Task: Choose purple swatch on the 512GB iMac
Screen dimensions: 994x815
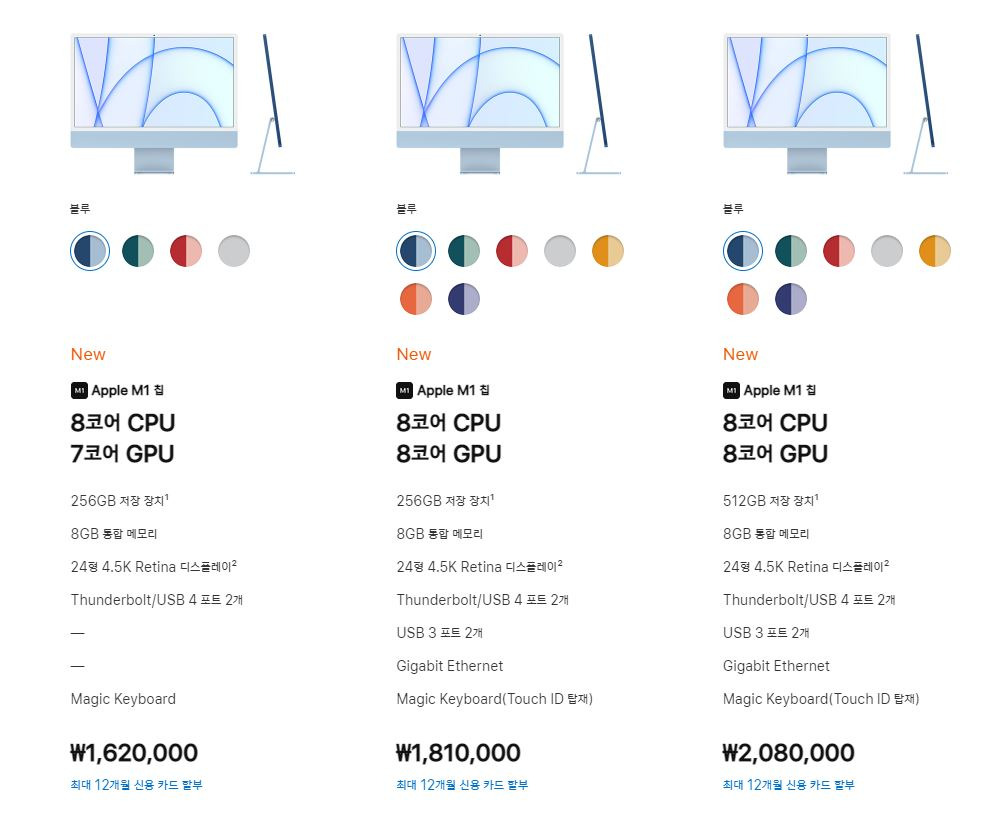Action: [x=791, y=299]
